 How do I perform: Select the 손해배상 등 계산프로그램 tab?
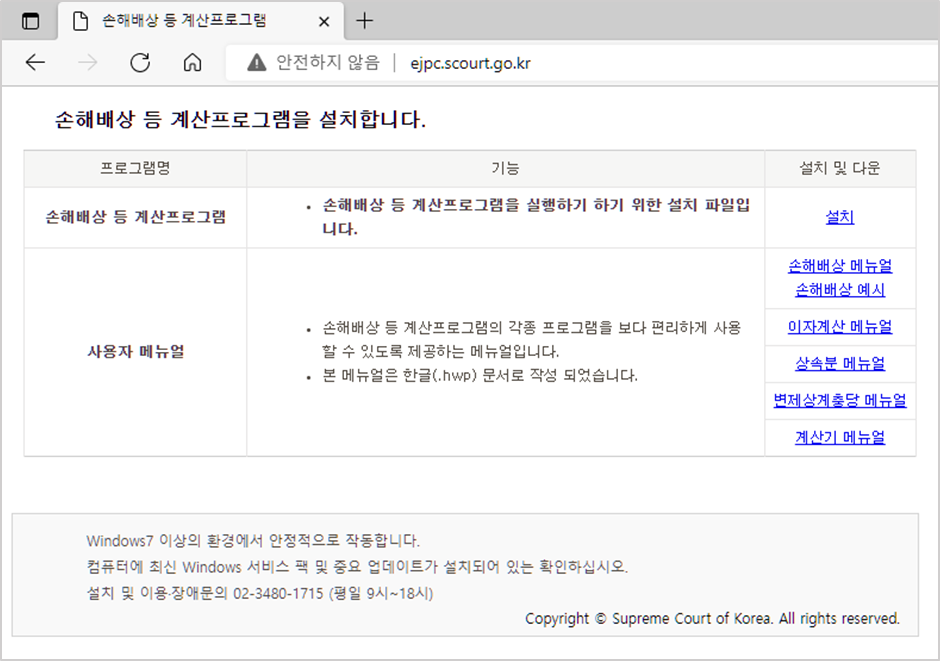click(x=200, y=21)
